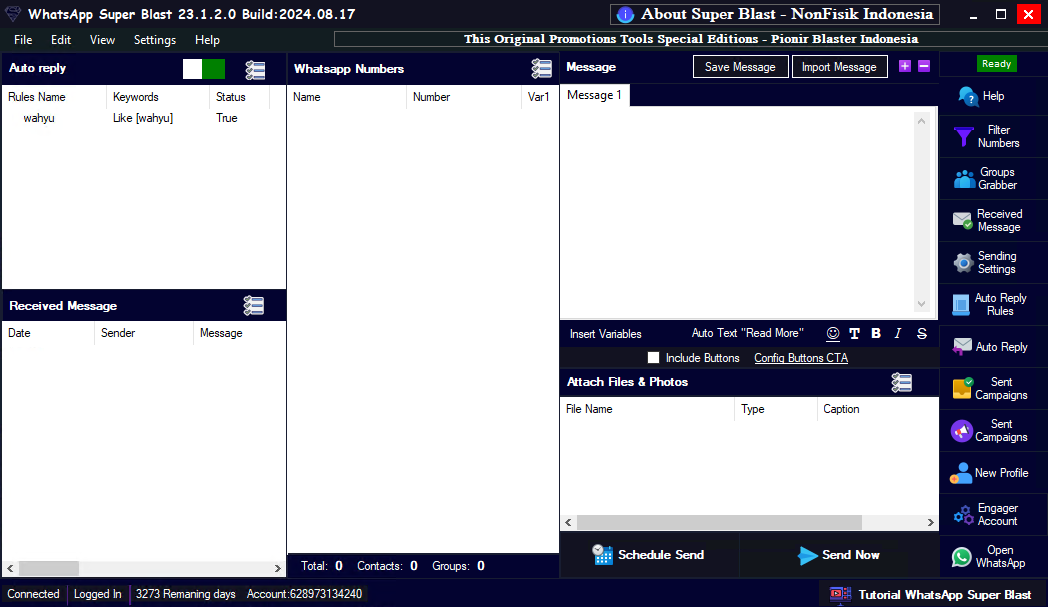
Task: Click Received Message list right scroll arrow
Action: pos(278,568)
